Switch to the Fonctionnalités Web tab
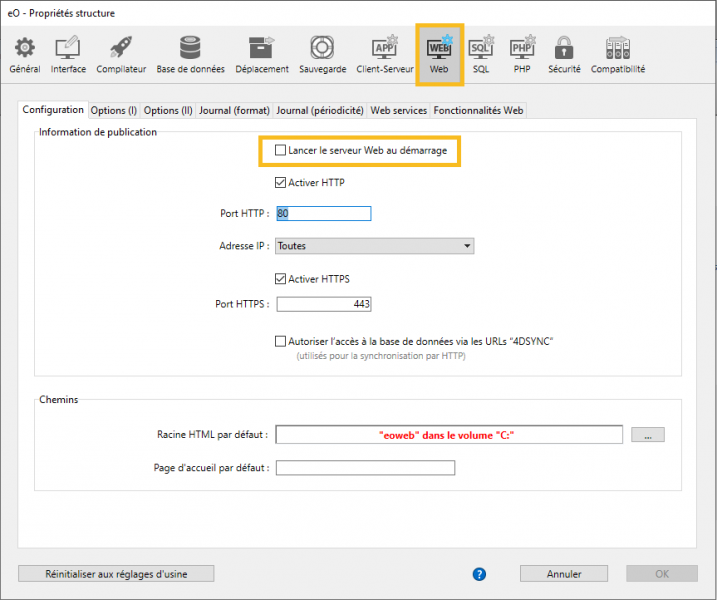The height and width of the screenshot is (600, 717). (x=478, y=110)
